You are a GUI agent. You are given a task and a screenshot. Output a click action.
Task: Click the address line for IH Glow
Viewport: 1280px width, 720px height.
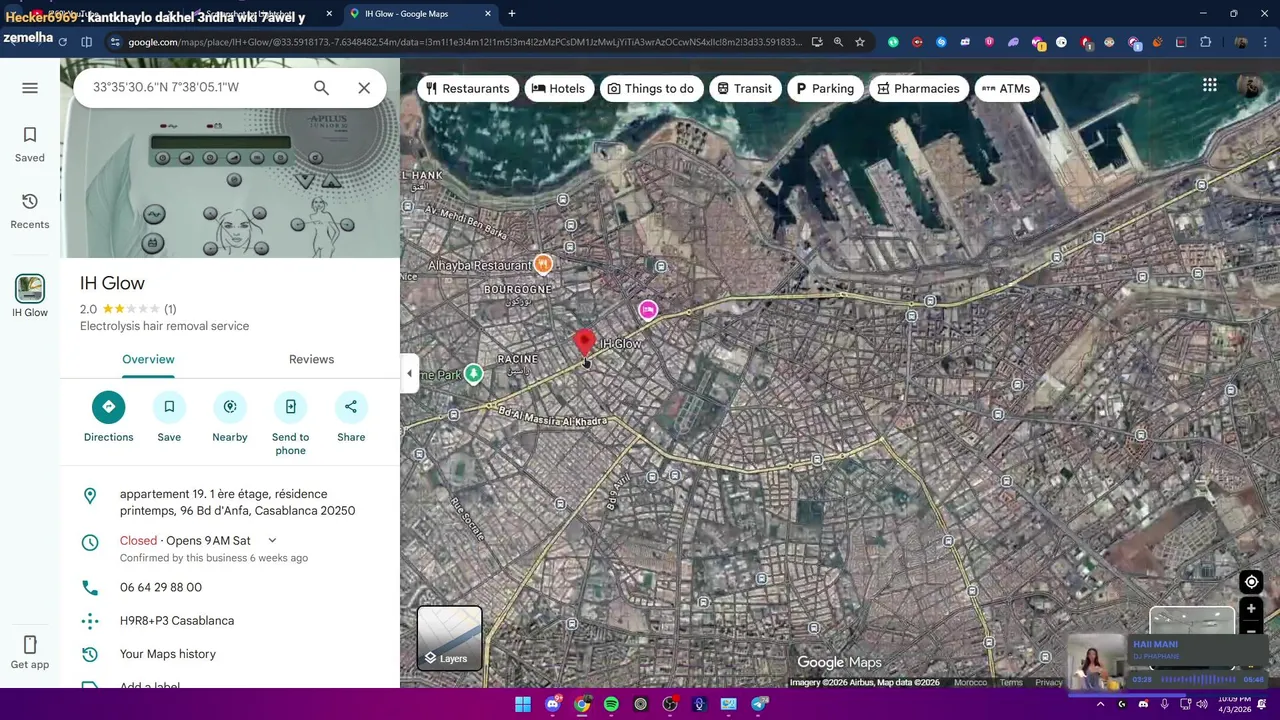coord(230,502)
